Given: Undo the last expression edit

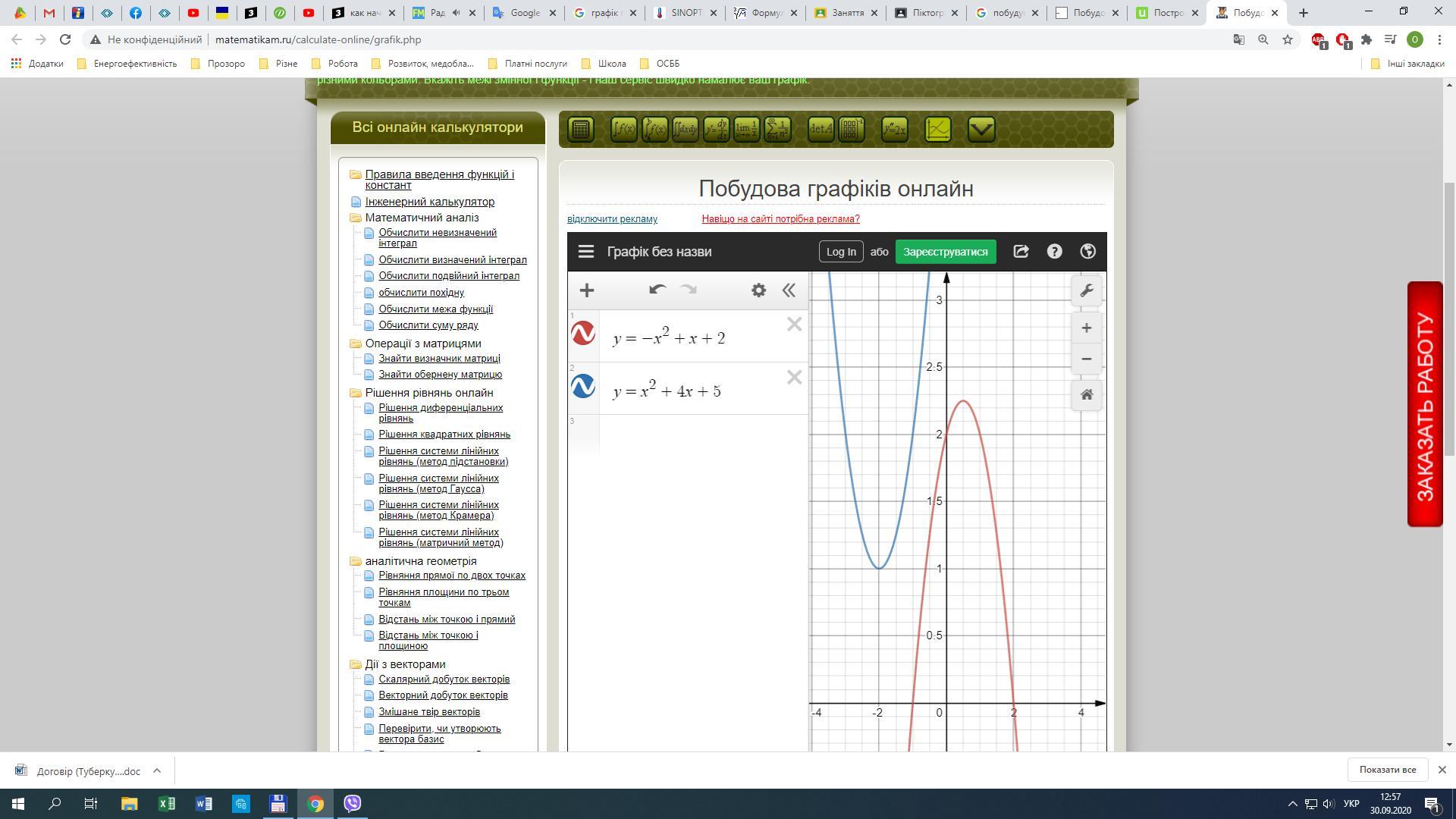Looking at the screenshot, I should (x=657, y=290).
